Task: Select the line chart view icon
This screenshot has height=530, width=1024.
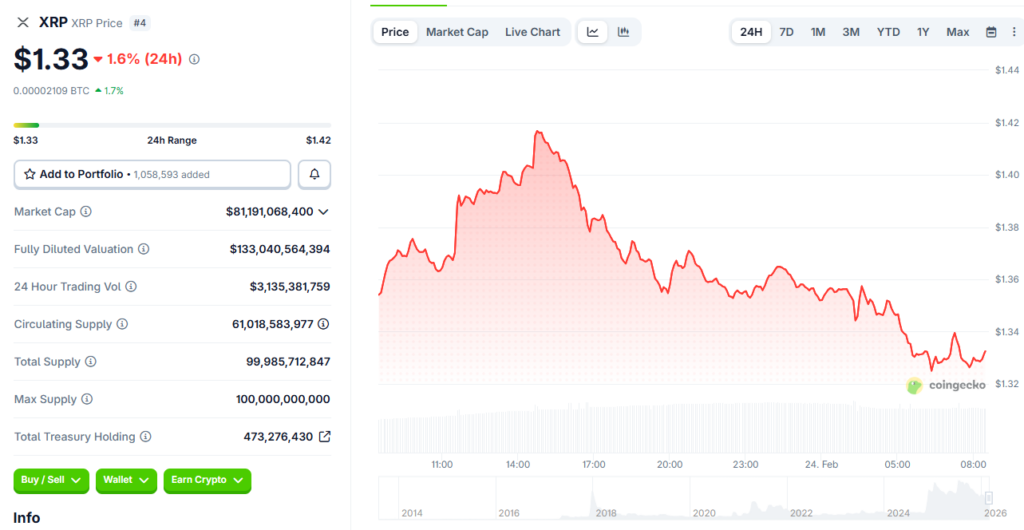Action: [x=593, y=32]
